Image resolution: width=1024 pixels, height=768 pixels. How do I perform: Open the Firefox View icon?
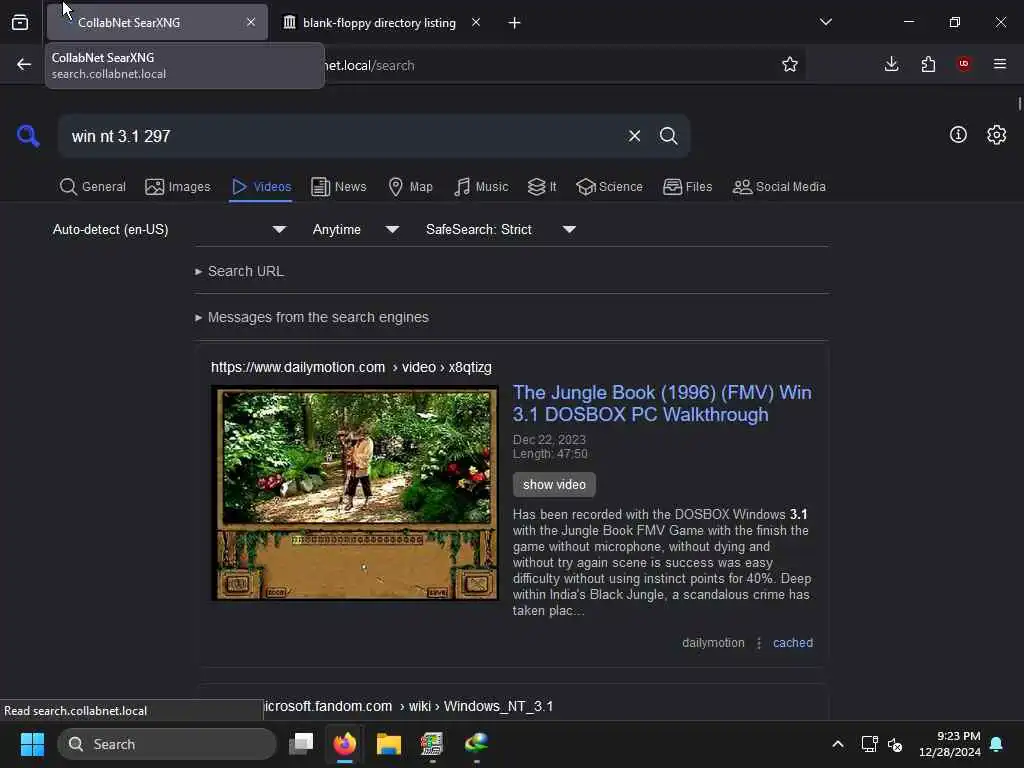[20, 23]
